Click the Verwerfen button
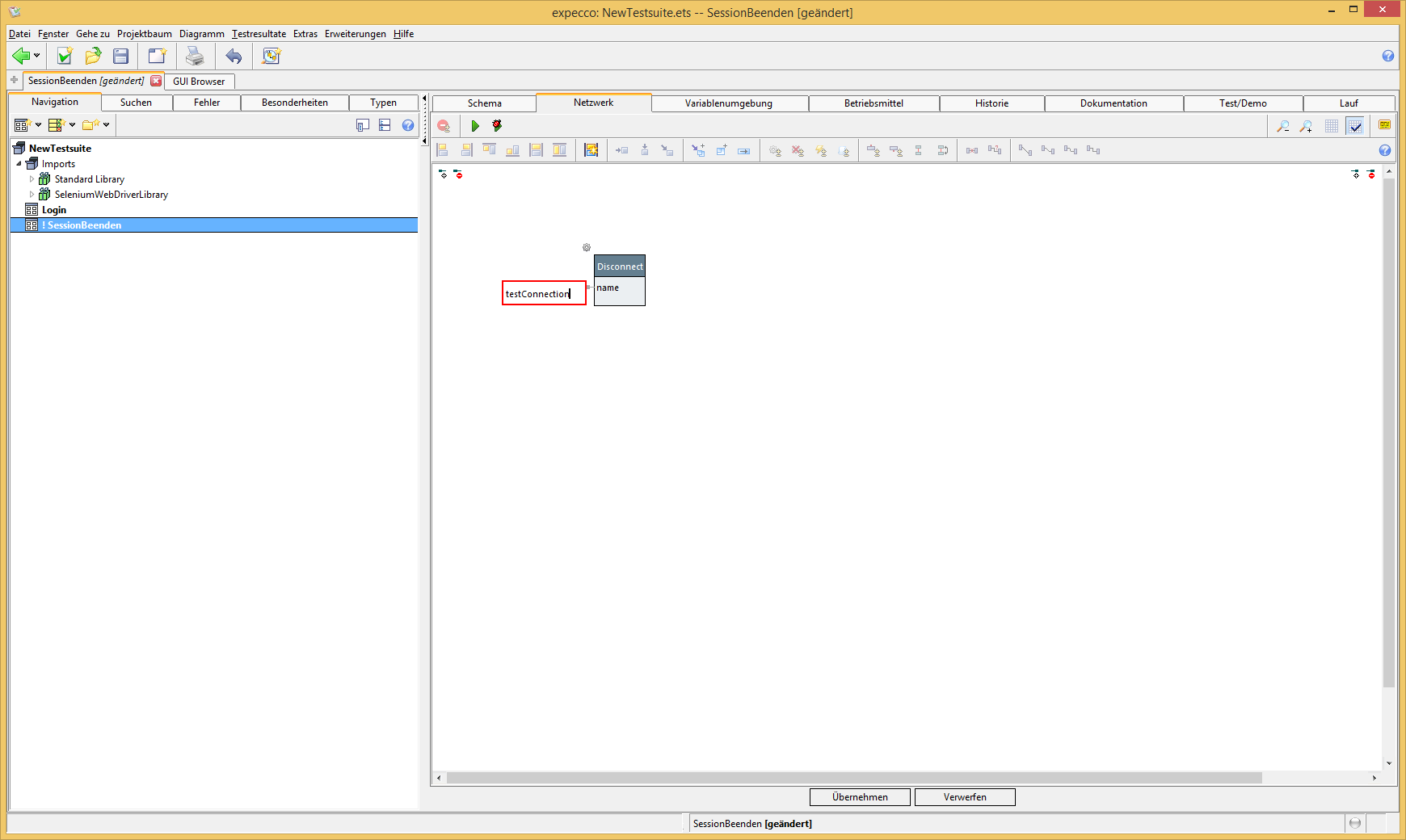This screenshot has height=840, width=1406. click(965, 797)
